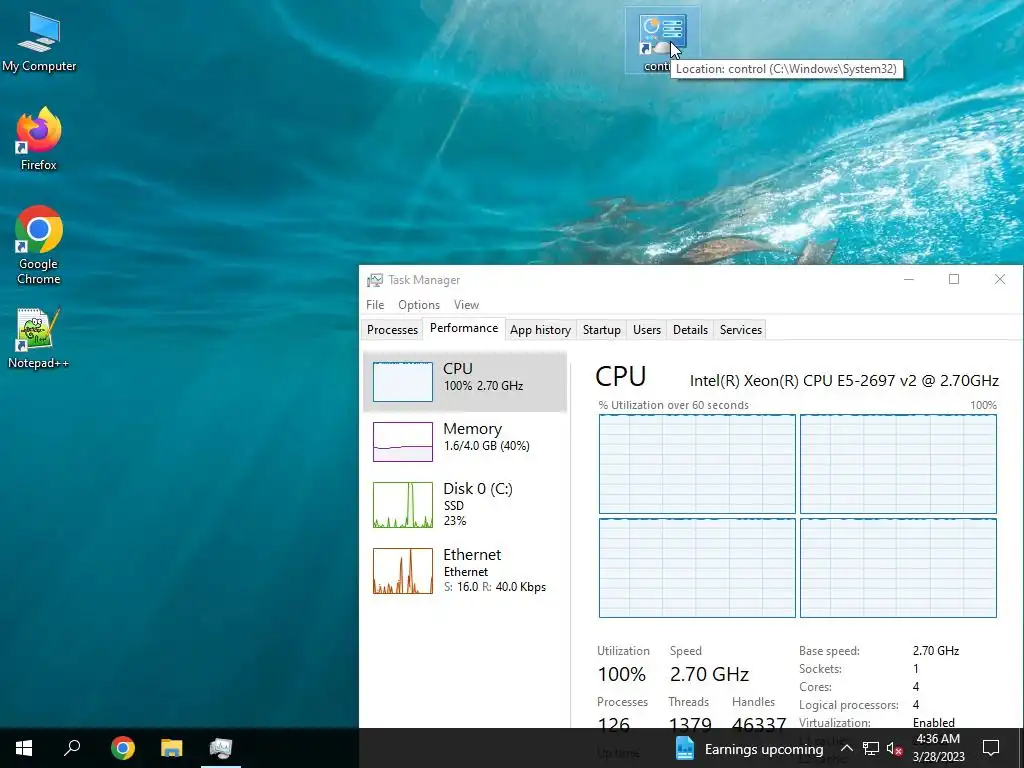The image size is (1024, 768).
Task: Click the Virtualization Enabled value
Action: (934, 723)
